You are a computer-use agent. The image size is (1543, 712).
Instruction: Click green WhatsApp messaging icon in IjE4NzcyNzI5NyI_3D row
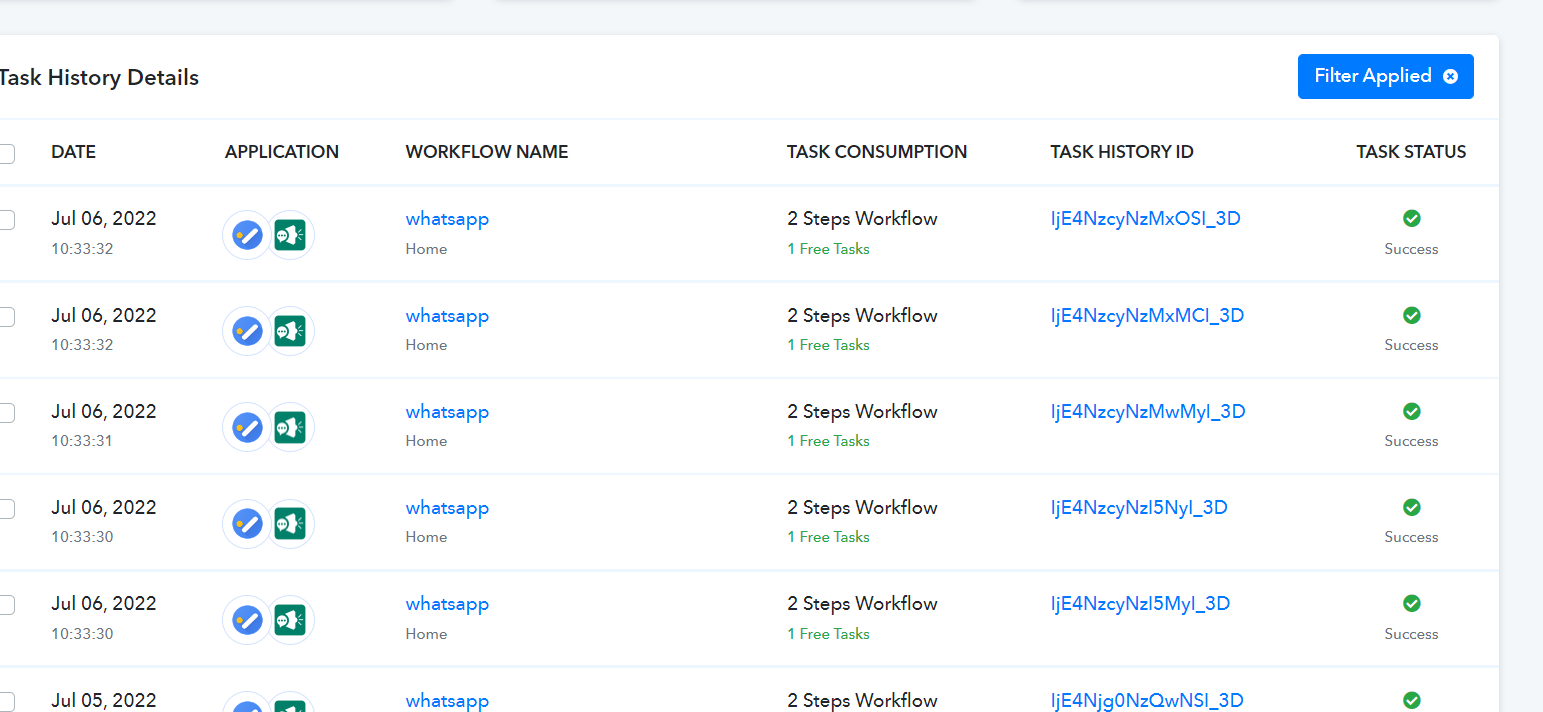[290, 523]
